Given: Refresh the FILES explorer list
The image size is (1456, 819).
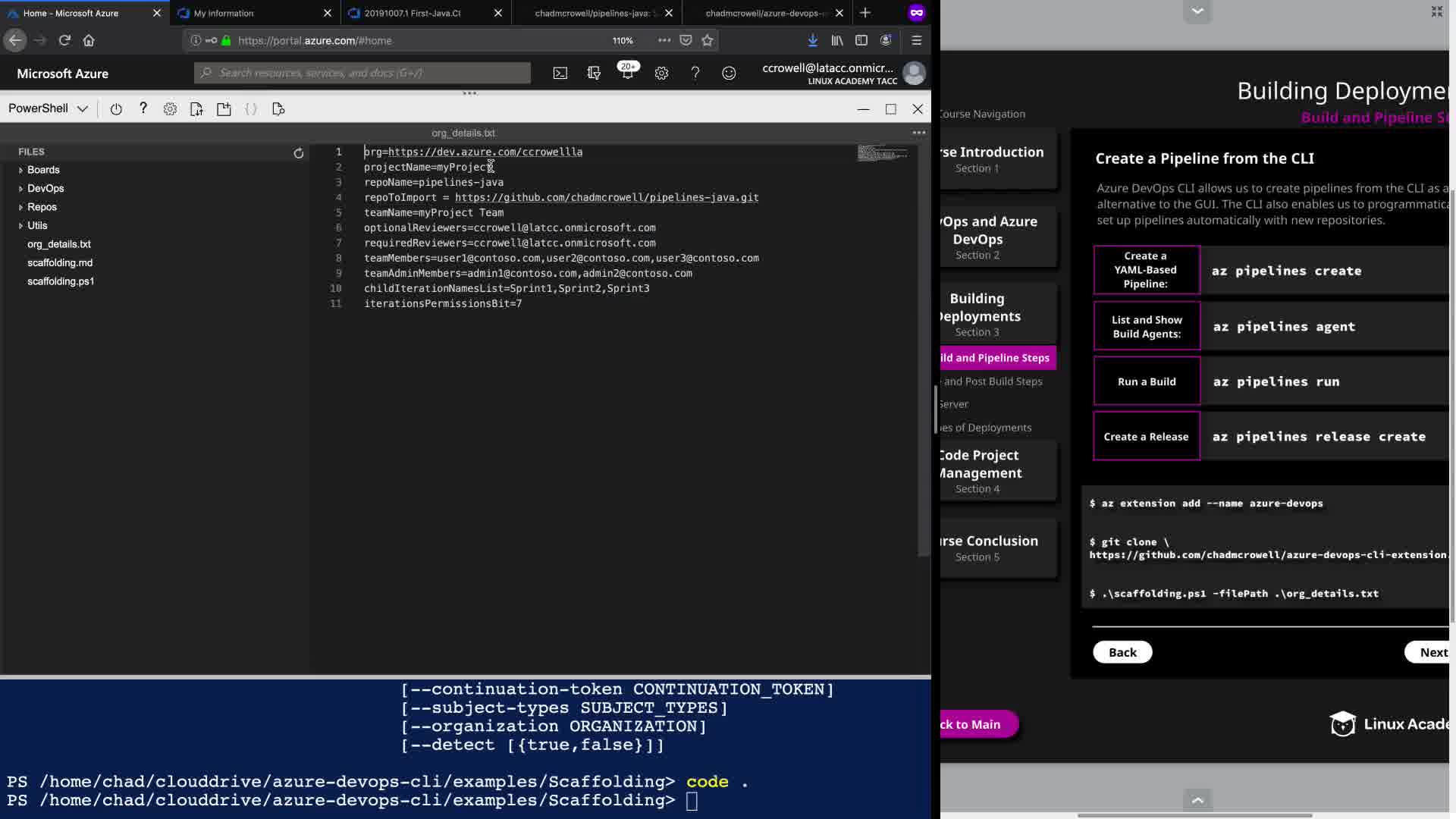Looking at the screenshot, I should coord(299,153).
